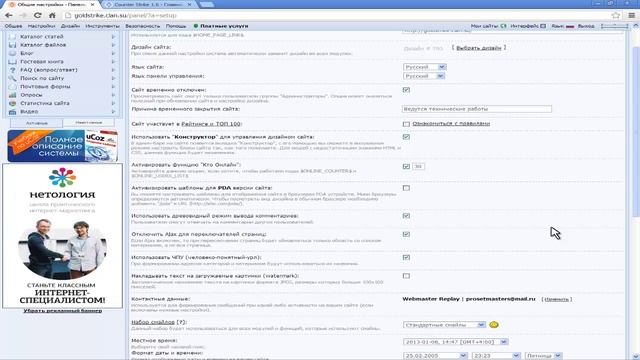The height and width of the screenshot is (360, 640).
Task: Open the Язык сайта dropdown
Action: tap(424, 67)
